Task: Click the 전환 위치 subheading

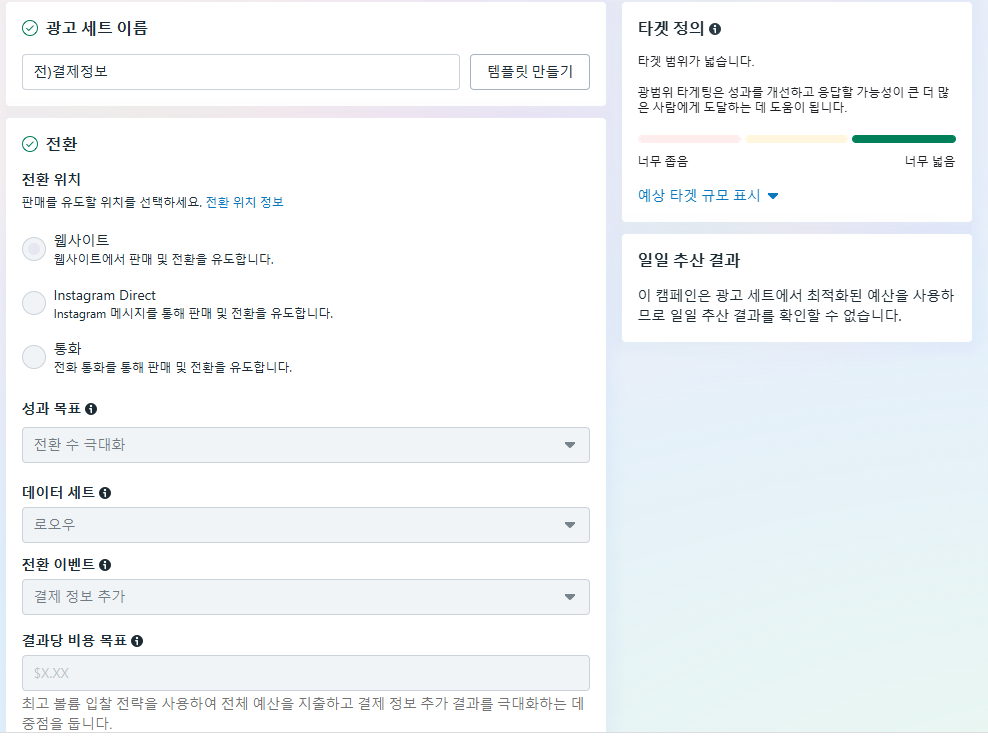Action: pyautogui.click(x=51, y=180)
